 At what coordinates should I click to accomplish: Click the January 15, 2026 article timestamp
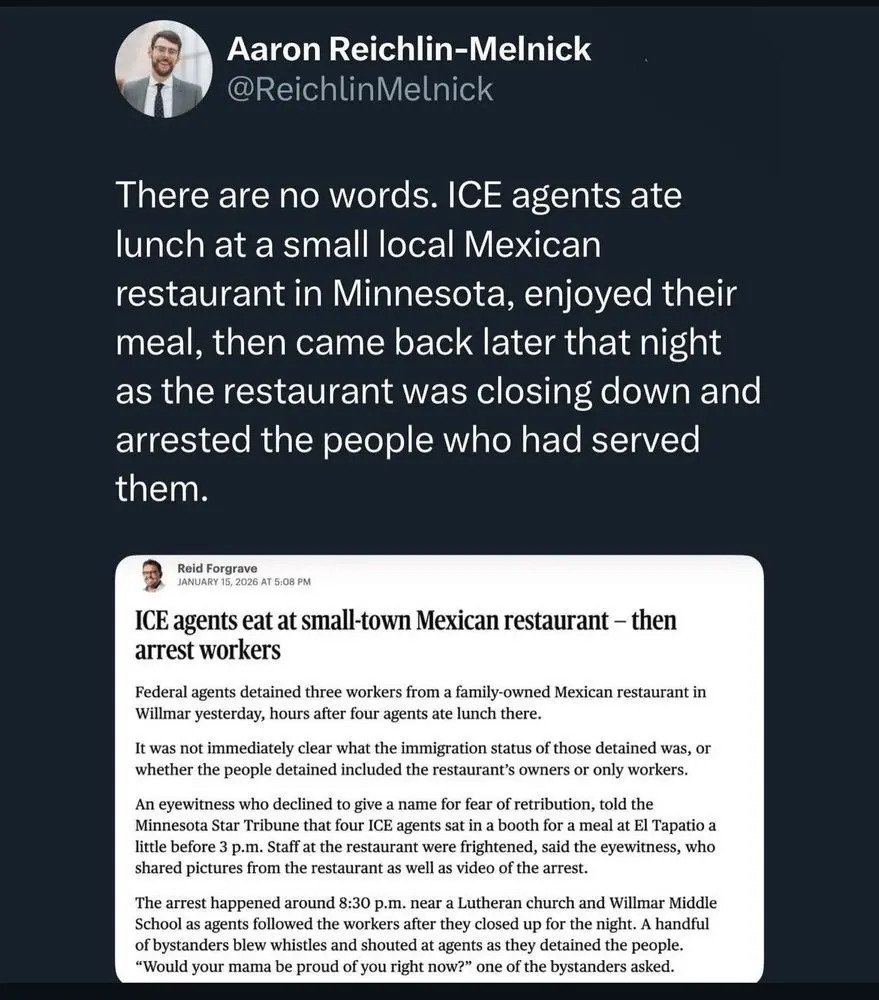(x=244, y=581)
